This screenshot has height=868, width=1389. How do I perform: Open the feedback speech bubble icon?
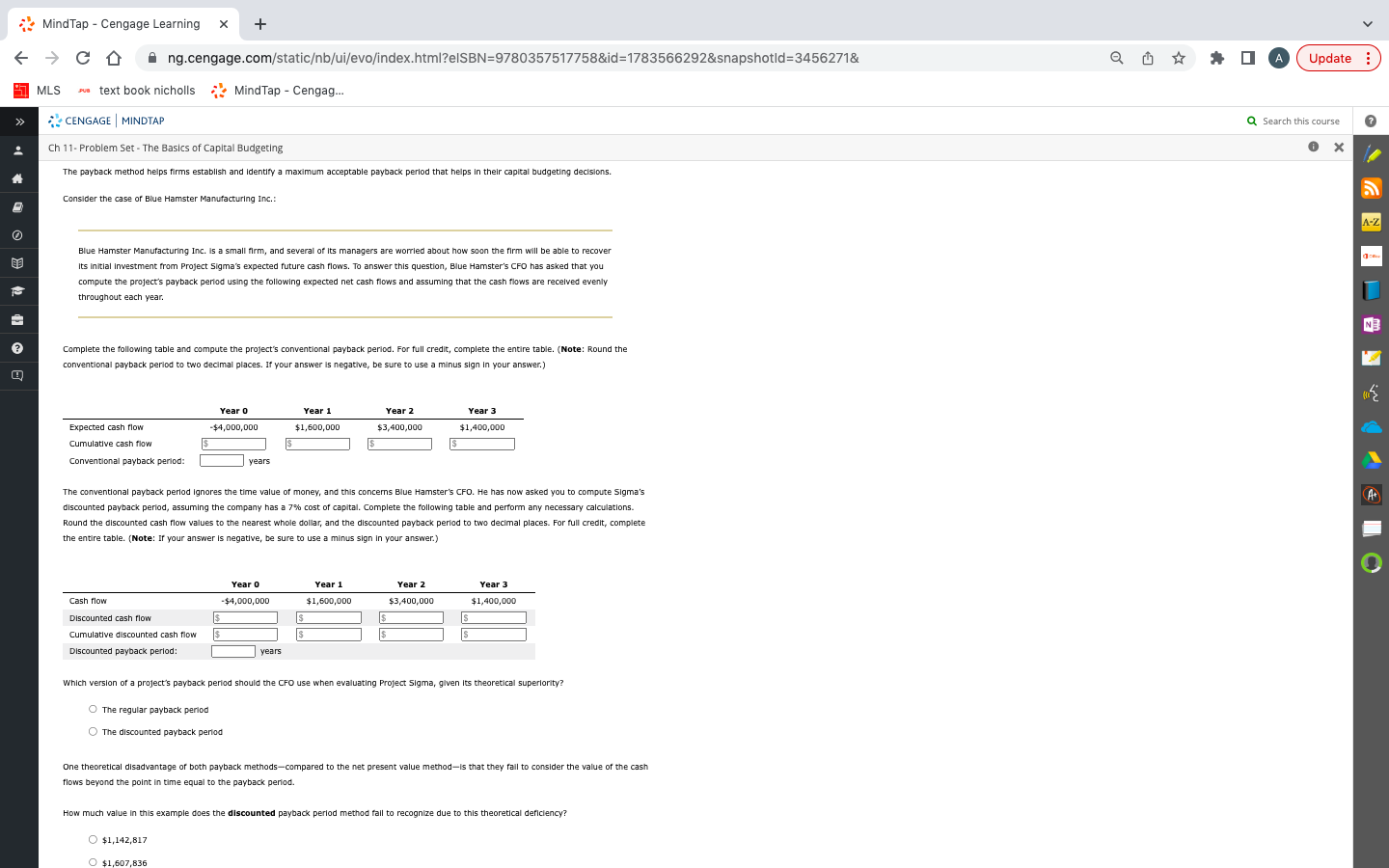[17, 375]
